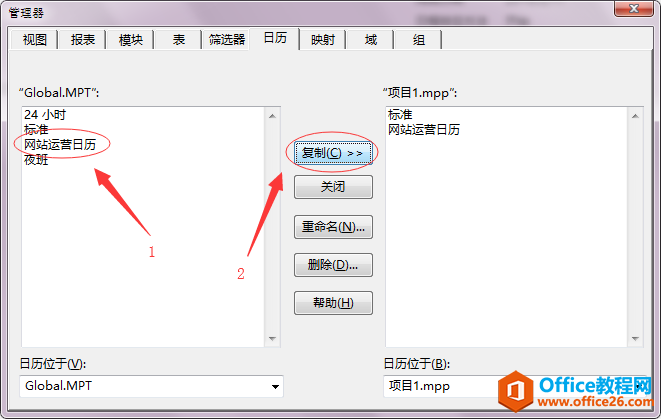Viewport: 661px width, 419px height.
Task: Open the 映射 tab
Action: [x=322, y=40]
